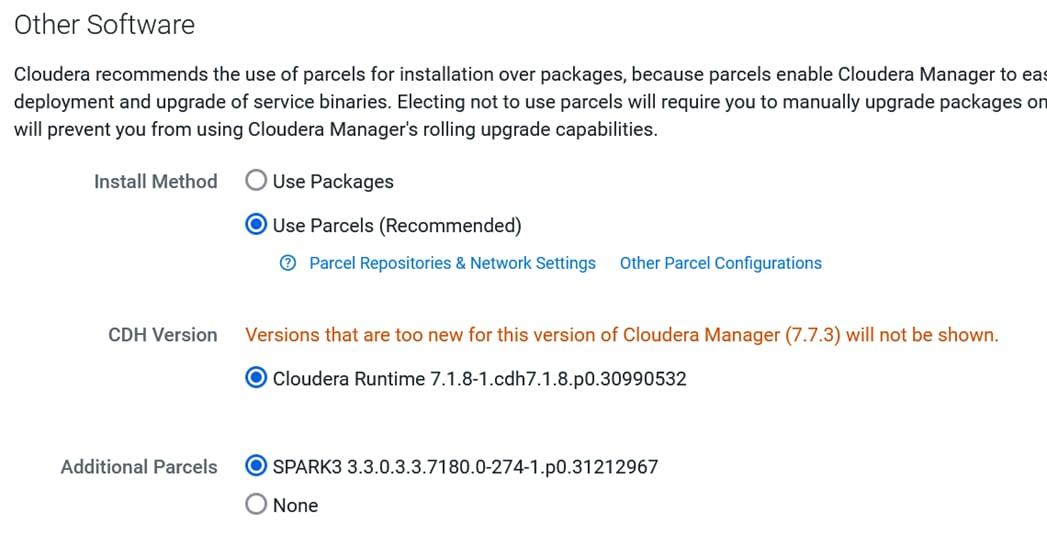Click the Install Method field label

pyautogui.click(x=156, y=182)
